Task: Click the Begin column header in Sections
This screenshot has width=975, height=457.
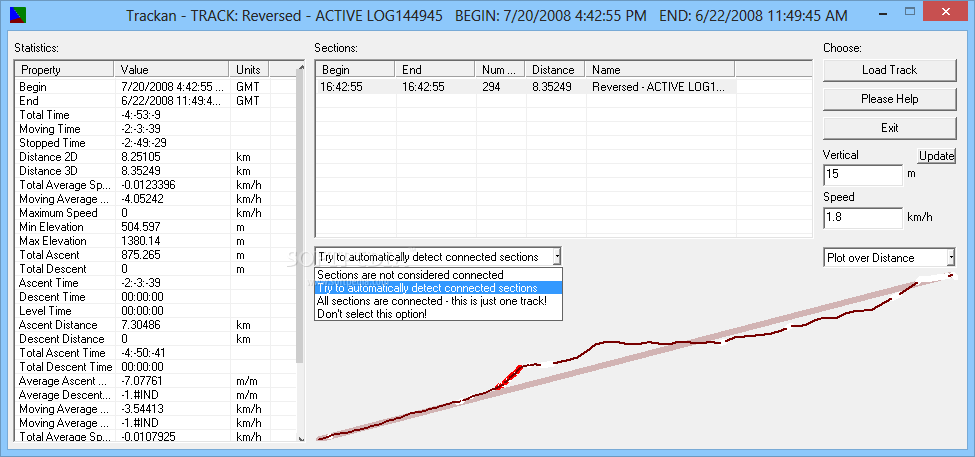Action: click(x=355, y=70)
